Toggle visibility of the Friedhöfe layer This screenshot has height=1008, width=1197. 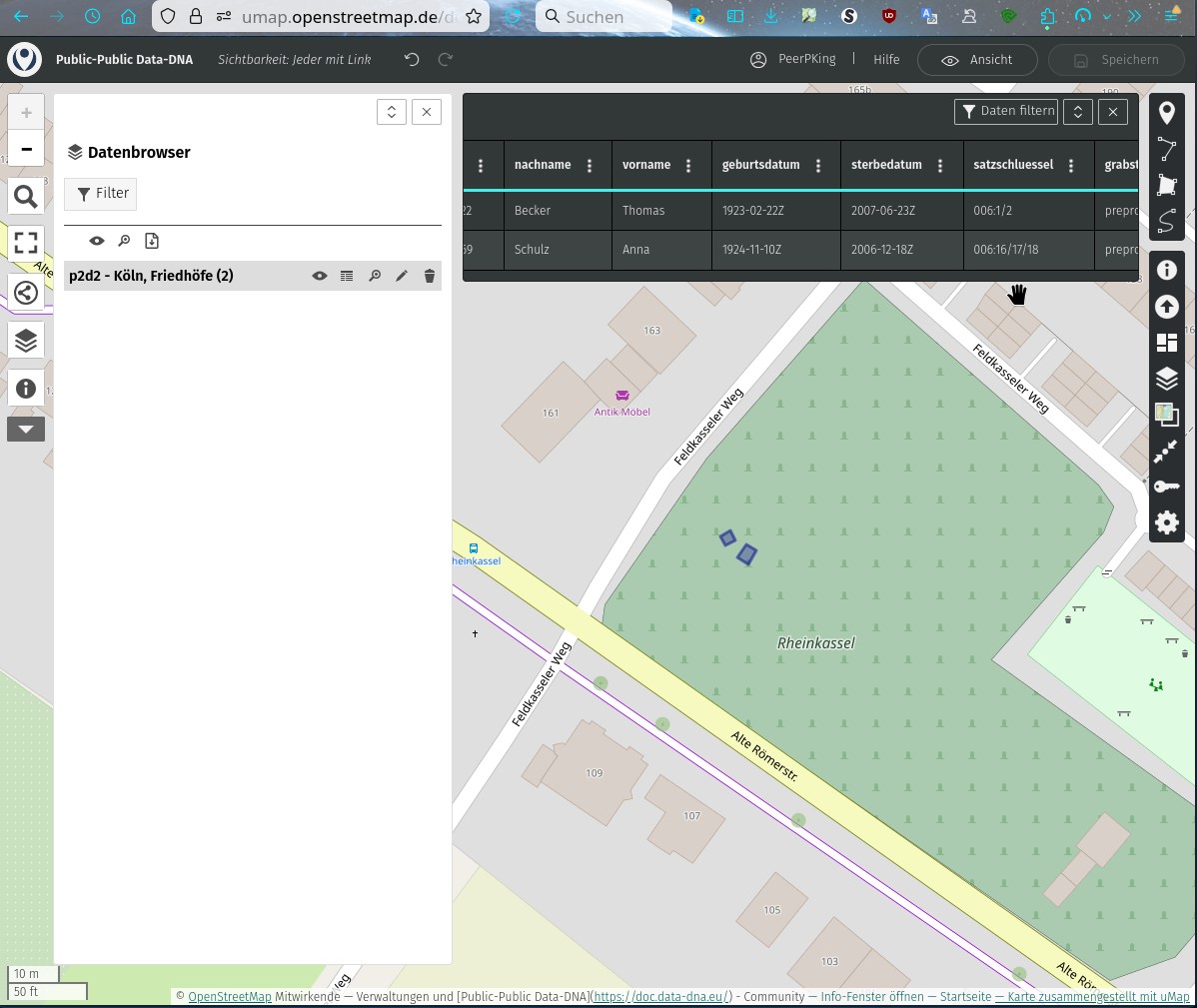click(320, 276)
